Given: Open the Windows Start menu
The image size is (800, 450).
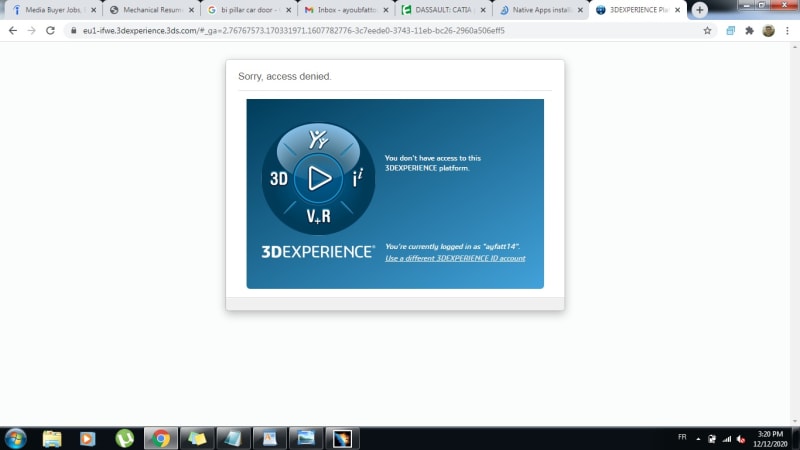Looking at the screenshot, I should [x=15, y=438].
